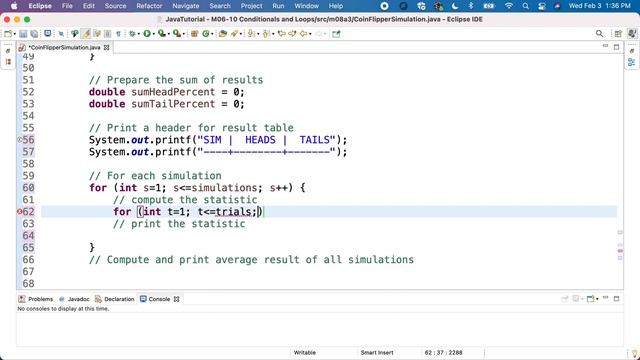Click the Open Type icon

(222, 34)
